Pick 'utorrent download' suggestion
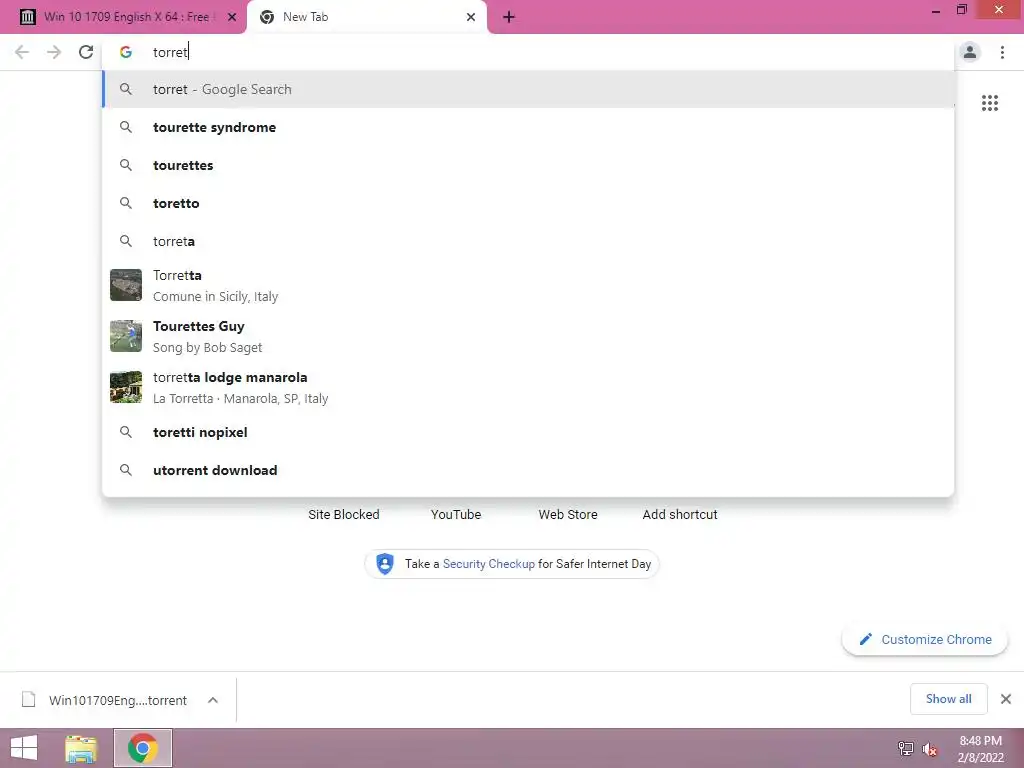This screenshot has height=768, width=1024. click(528, 470)
